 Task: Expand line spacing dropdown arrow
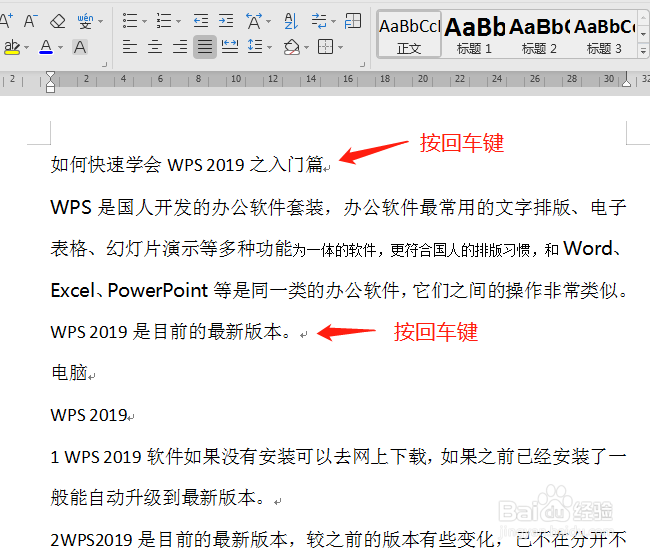coord(269,48)
